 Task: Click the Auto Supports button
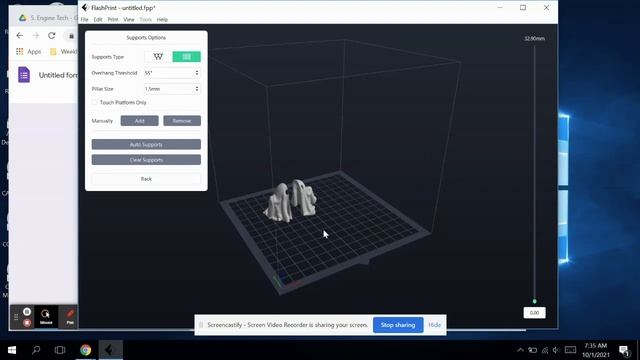[146, 144]
